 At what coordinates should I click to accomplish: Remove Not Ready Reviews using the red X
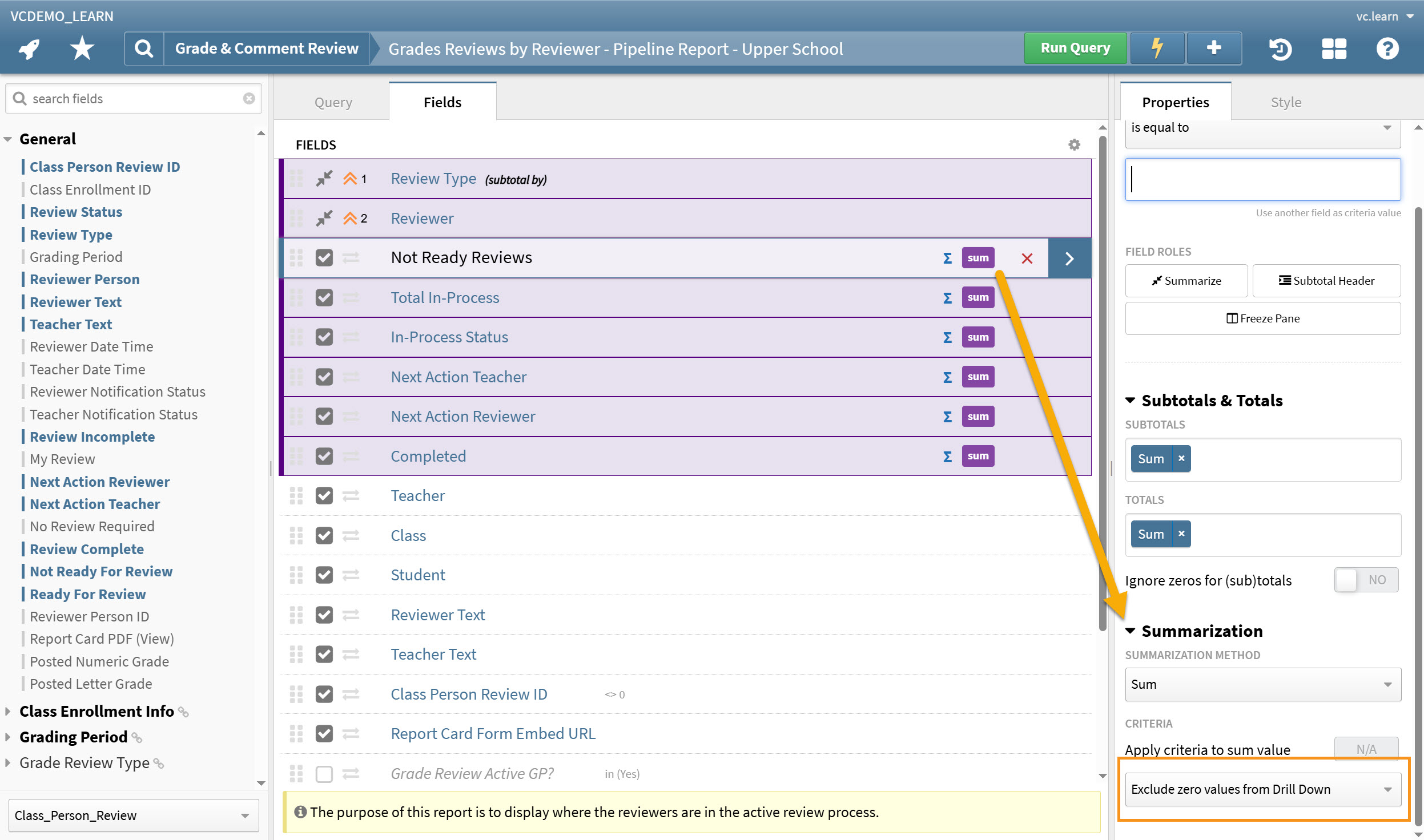point(1026,258)
